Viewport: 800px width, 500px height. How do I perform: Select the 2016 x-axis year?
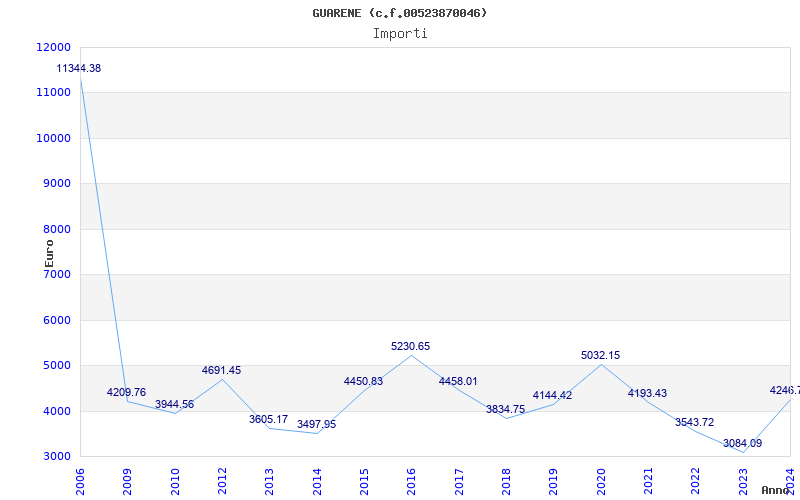[x=412, y=482]
